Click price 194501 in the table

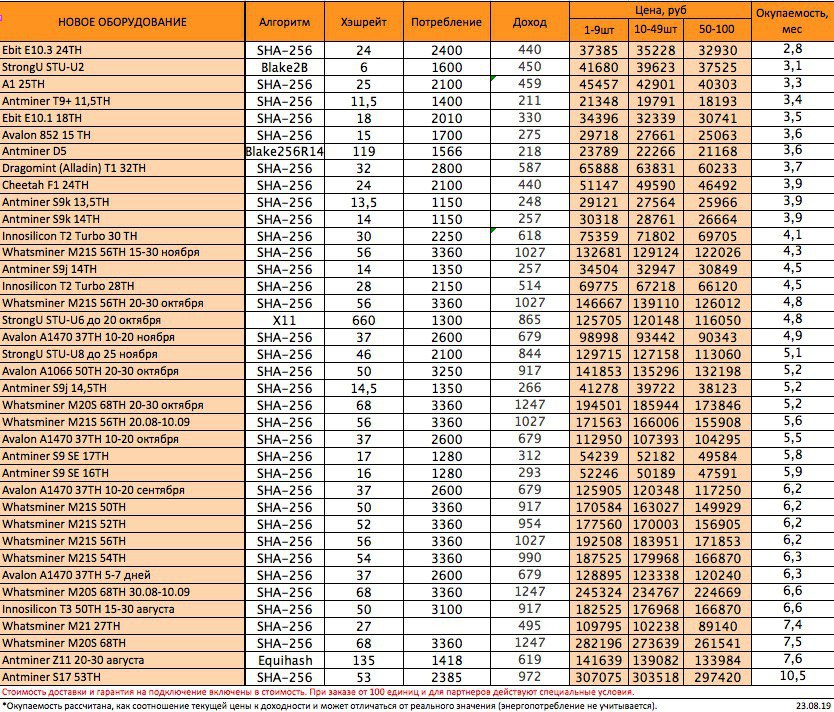pyautogui.click(x=599, y=405)
